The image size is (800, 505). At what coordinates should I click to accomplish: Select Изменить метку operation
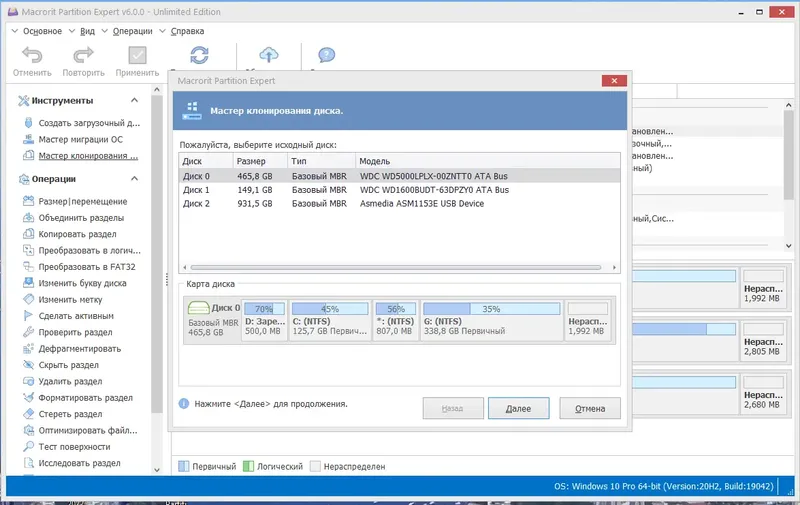[x=70, y=299]
